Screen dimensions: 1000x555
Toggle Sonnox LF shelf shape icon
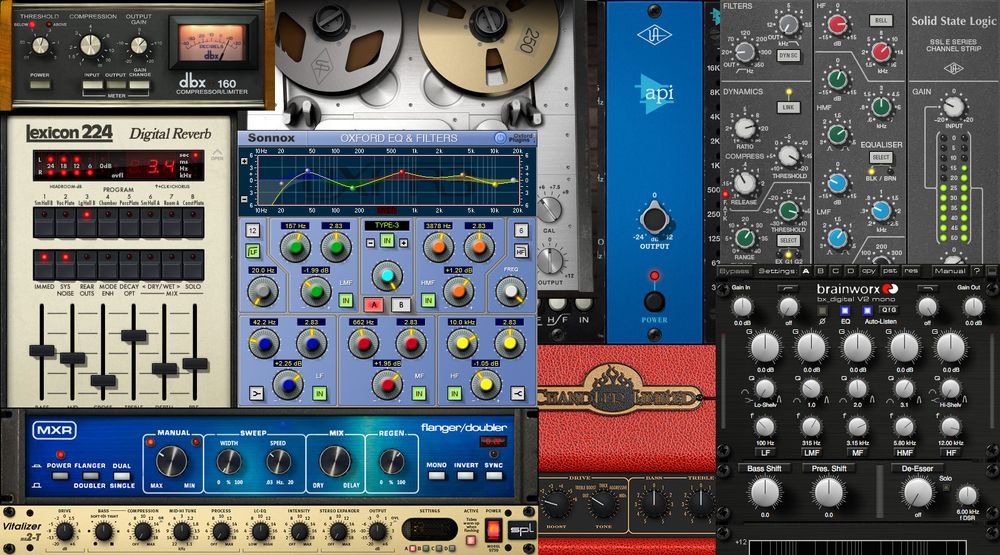pyautogui.click(x=256, y=394)
